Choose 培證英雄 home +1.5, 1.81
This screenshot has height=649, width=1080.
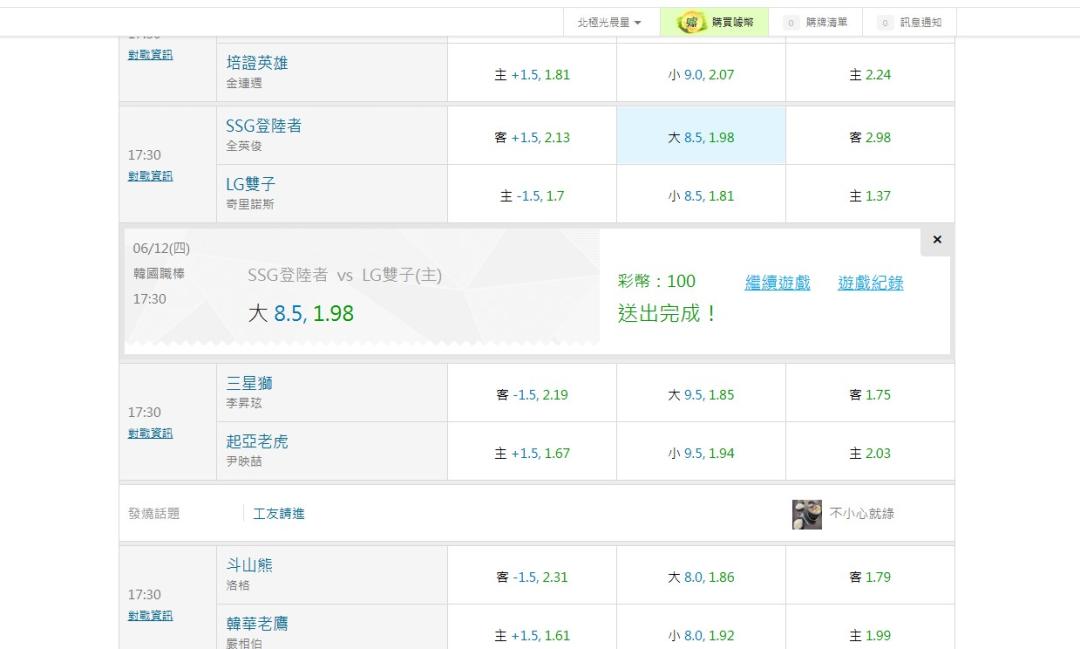click(x=531, y=74)
